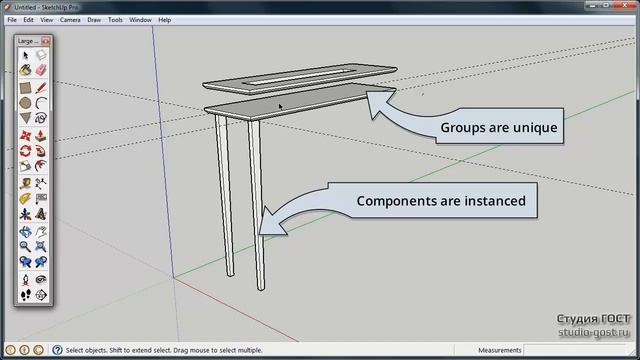Viewport: 640px width, 360px height.
Task: Open the File menu
Action: coord(12,20)
